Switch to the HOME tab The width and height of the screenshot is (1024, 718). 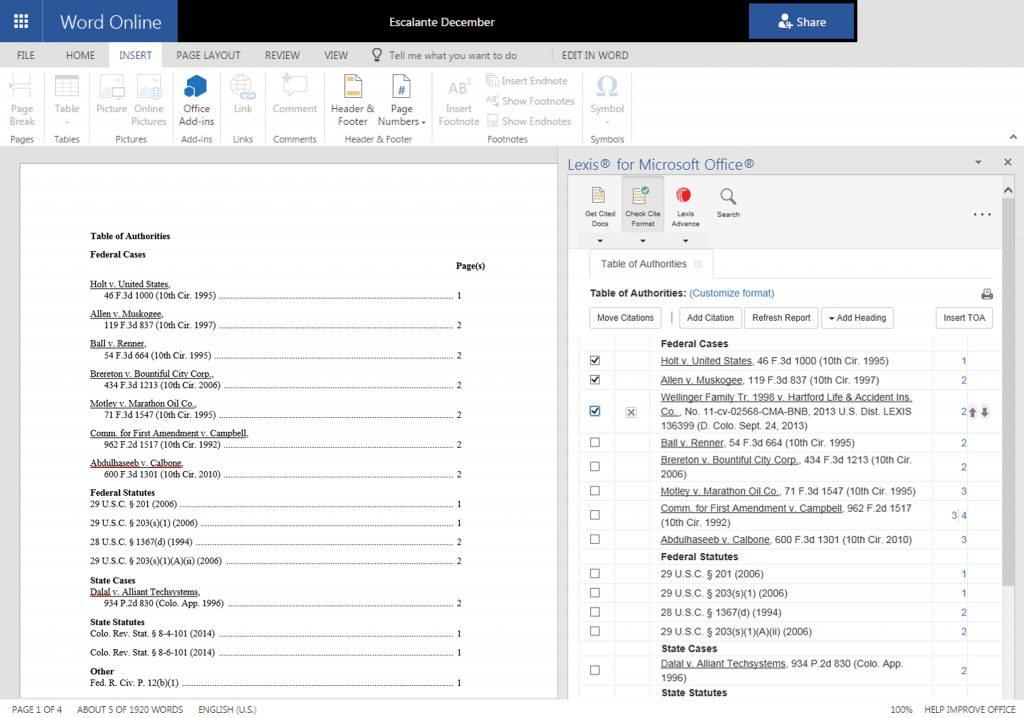click(80, 56)
